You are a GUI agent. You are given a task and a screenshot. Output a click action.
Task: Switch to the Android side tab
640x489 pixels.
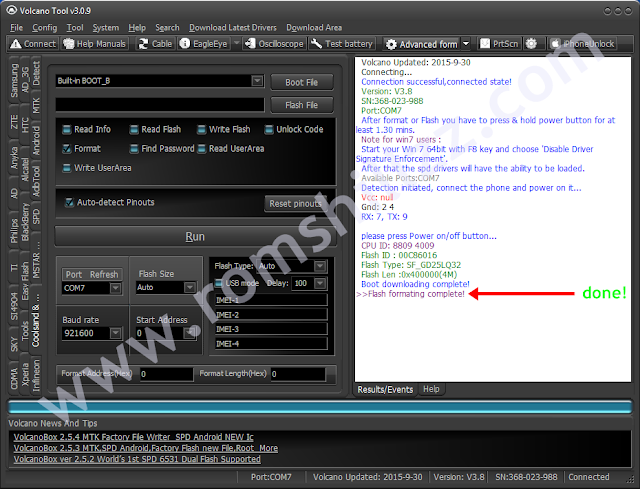(36, 140)
